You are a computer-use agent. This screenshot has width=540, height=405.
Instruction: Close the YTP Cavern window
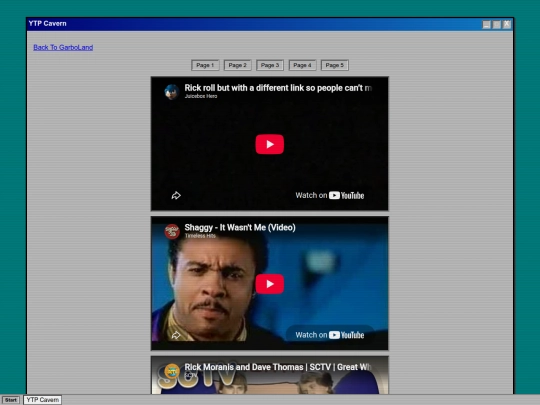click(x=507, y=24)
